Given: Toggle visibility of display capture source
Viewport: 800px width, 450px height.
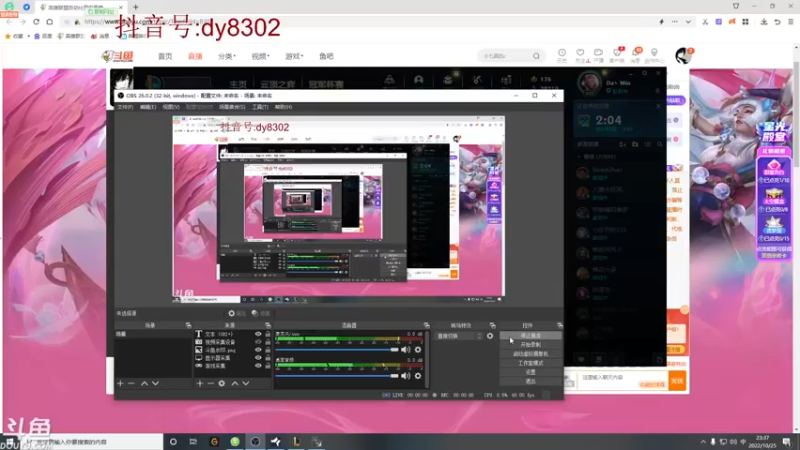Looking at the screenshot, I should (x=258, y=358).
